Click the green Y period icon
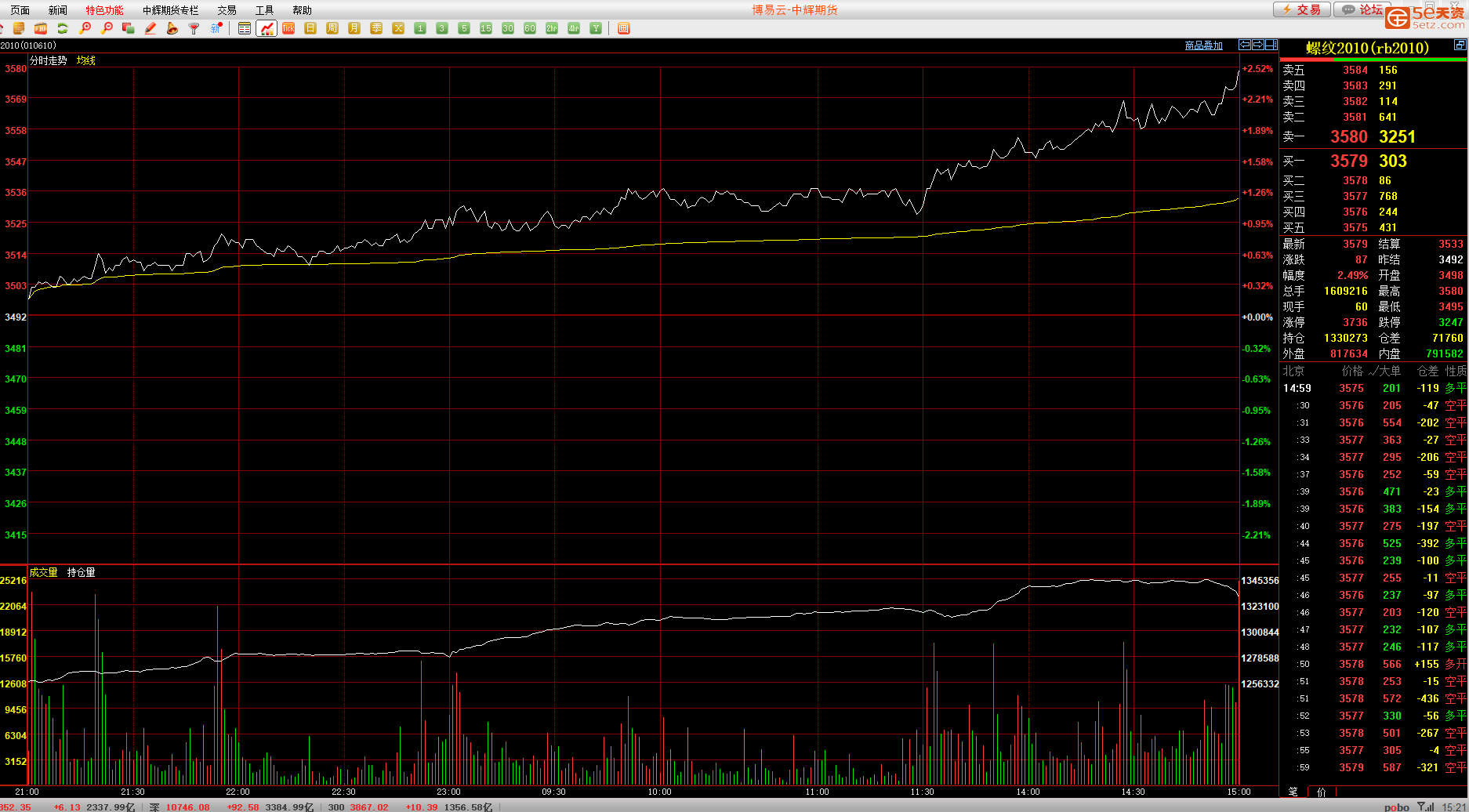The height and width of the screenshot is (812, 1469). point(596,28)
